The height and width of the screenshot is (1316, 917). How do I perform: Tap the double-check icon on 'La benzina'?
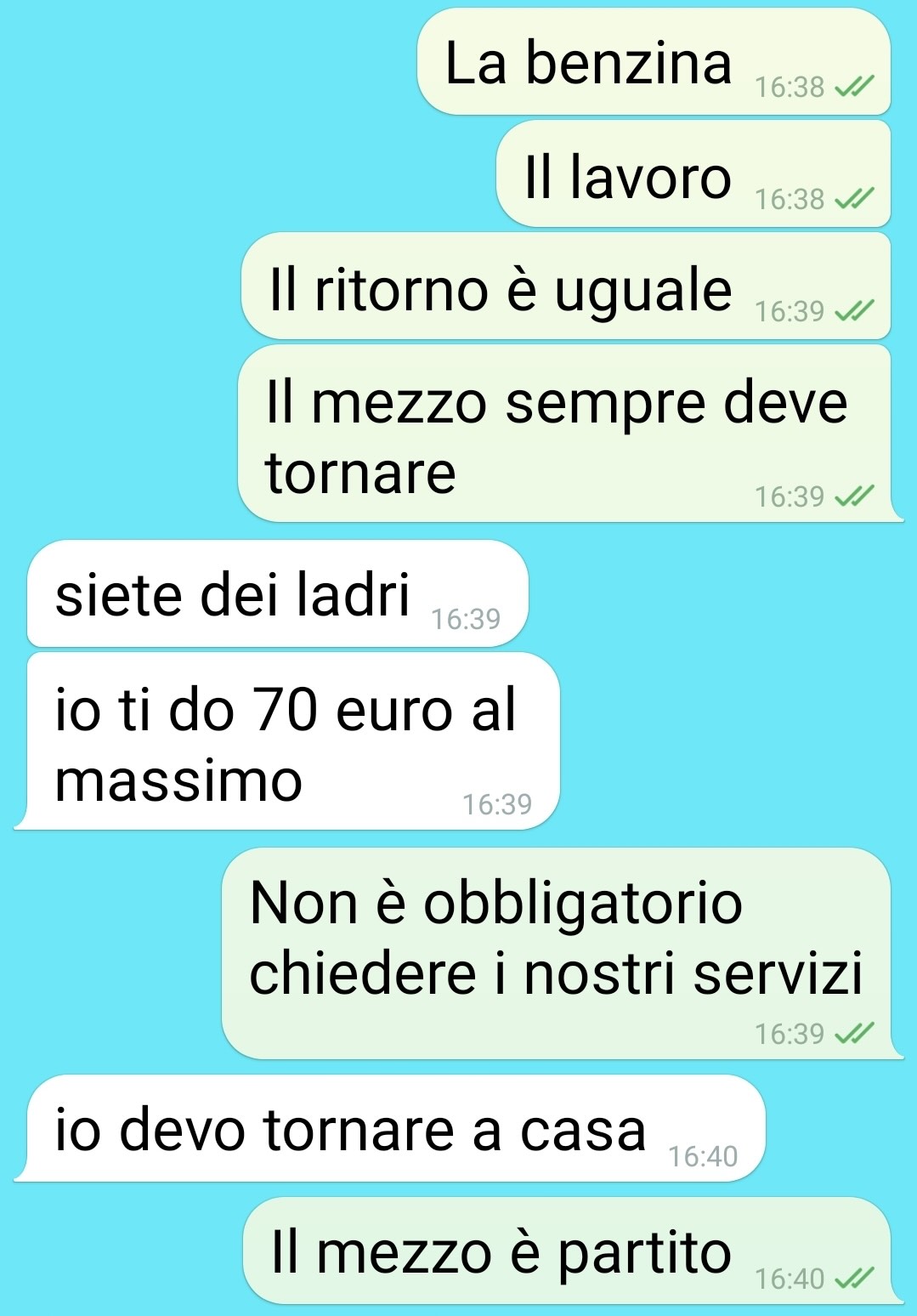point(854,87)
